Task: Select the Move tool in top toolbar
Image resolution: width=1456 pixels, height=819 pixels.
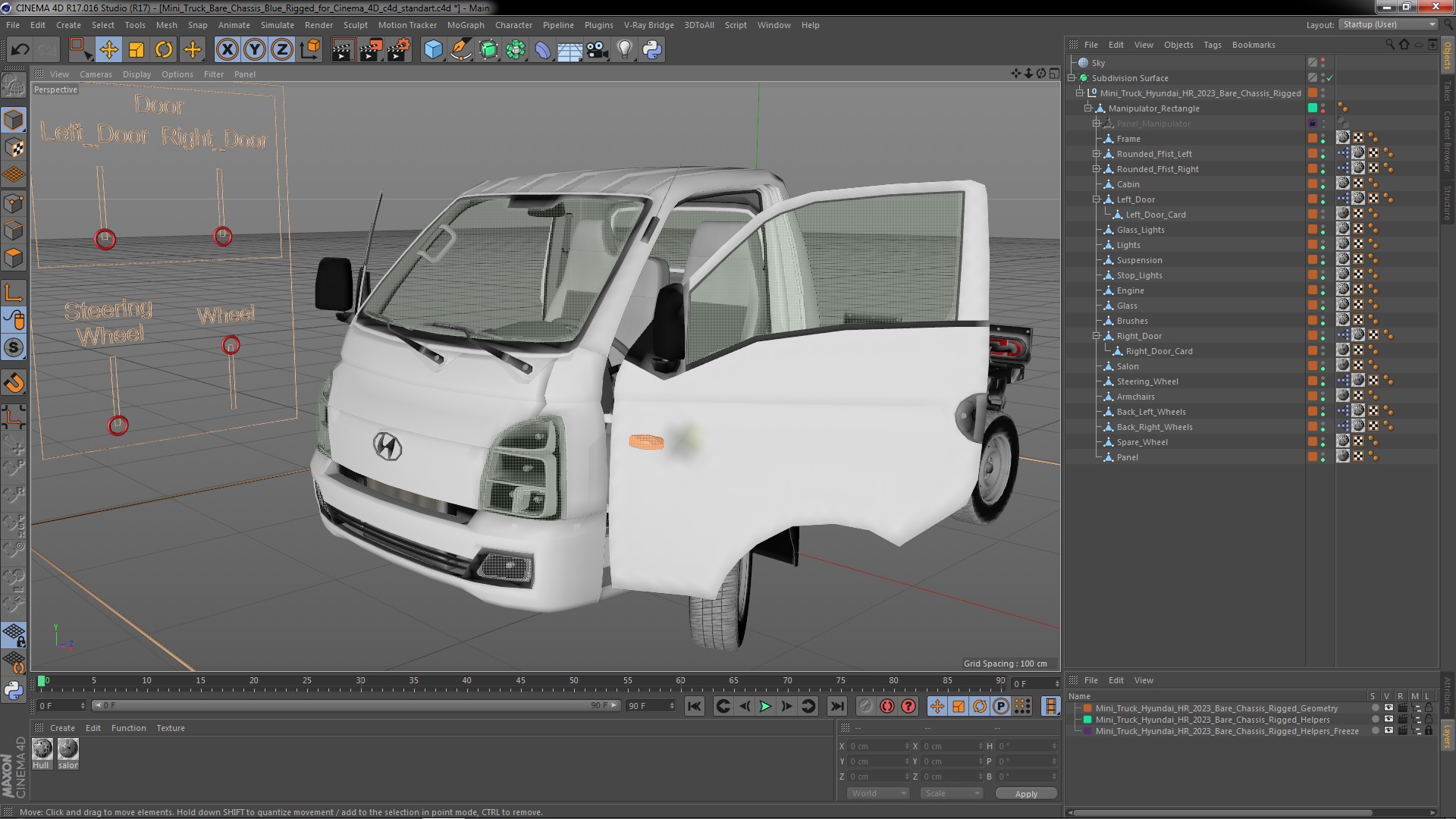Action: point(108,50)
